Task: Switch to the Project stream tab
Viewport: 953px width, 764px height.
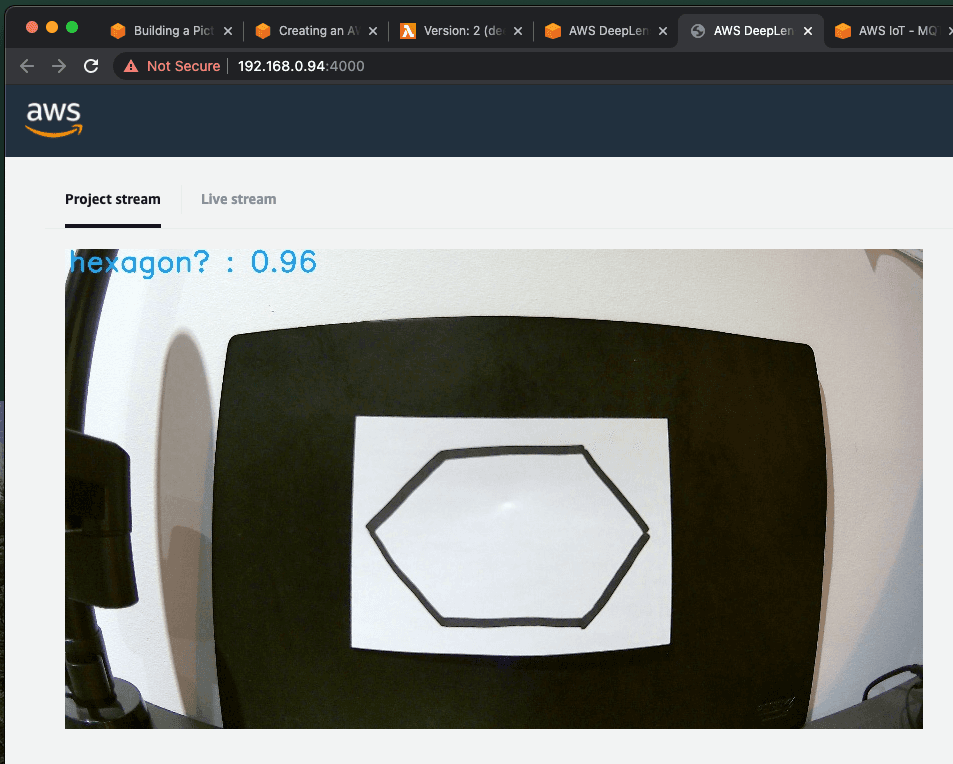Action: click(112, 199)
